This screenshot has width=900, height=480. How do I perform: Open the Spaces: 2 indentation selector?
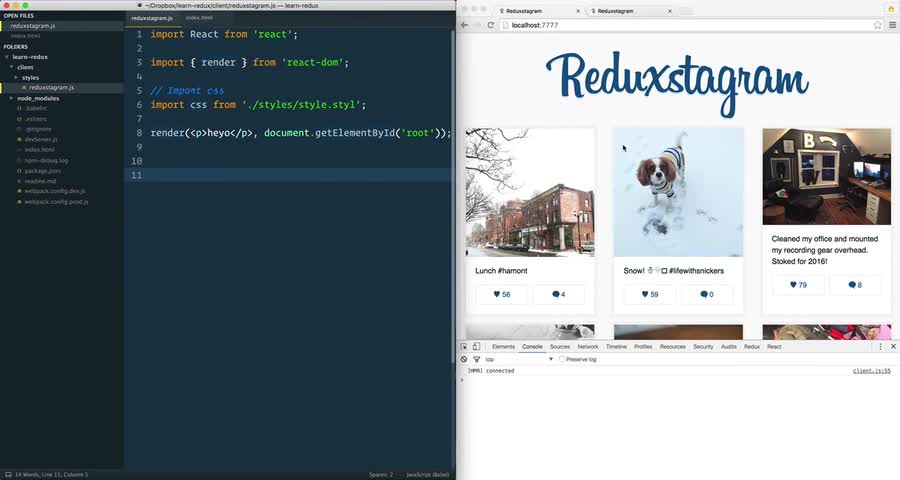(381, 475)
